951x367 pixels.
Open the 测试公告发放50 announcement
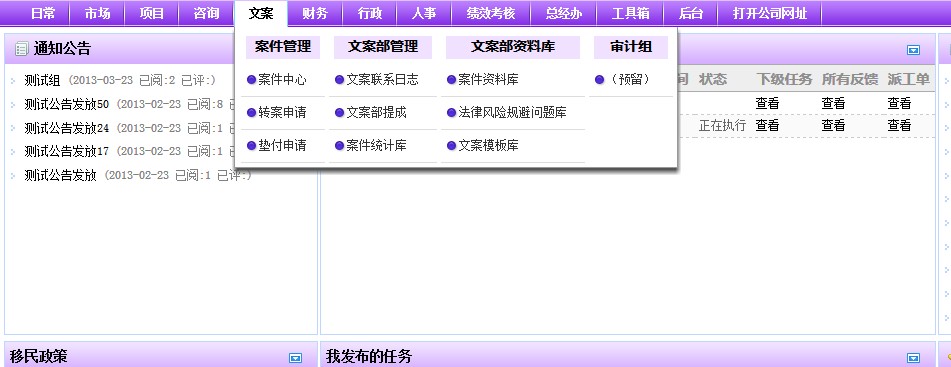[67, 104]
